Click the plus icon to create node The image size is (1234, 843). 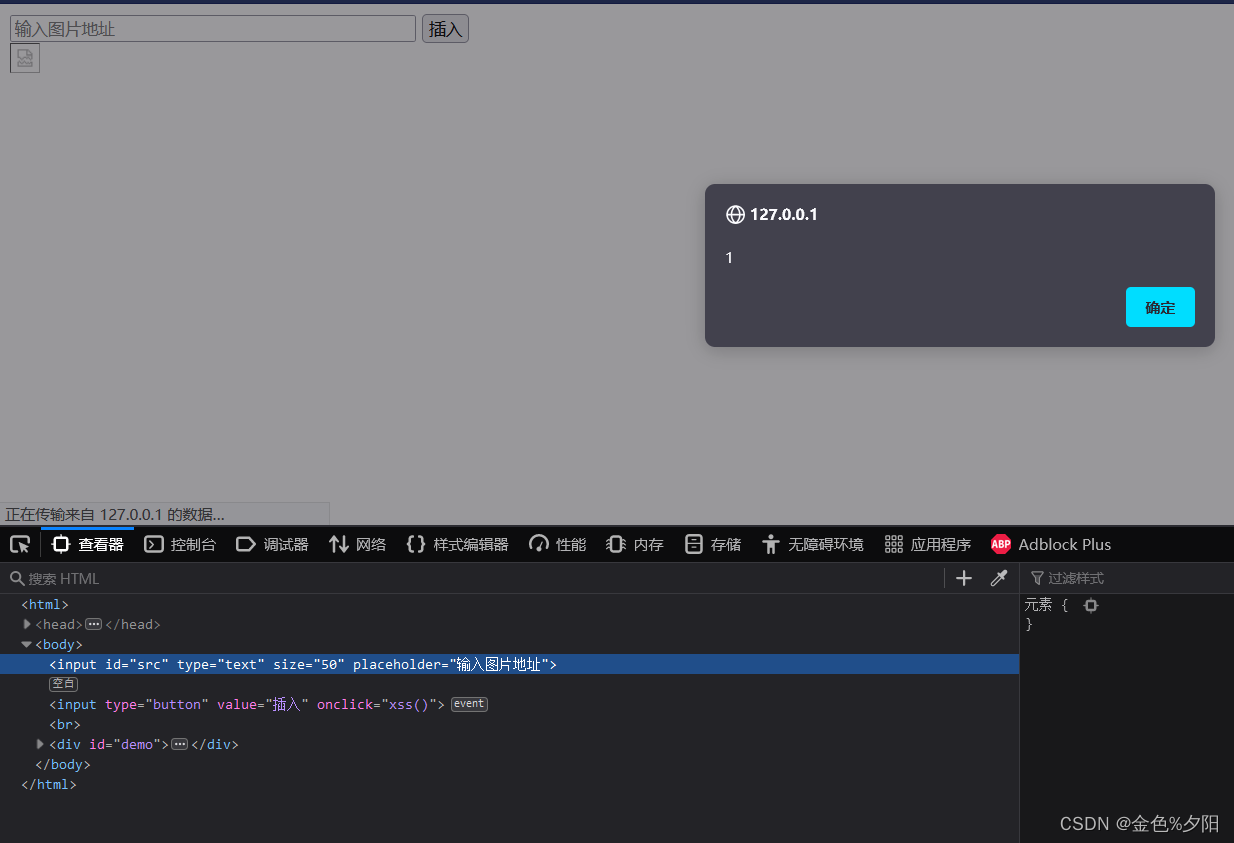point(964,578)
